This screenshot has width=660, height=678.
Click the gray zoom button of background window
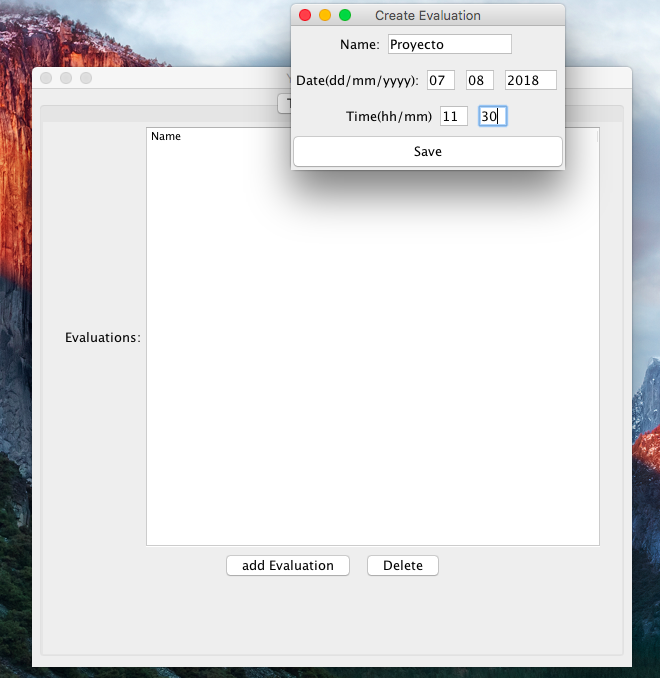click(86, 78)
